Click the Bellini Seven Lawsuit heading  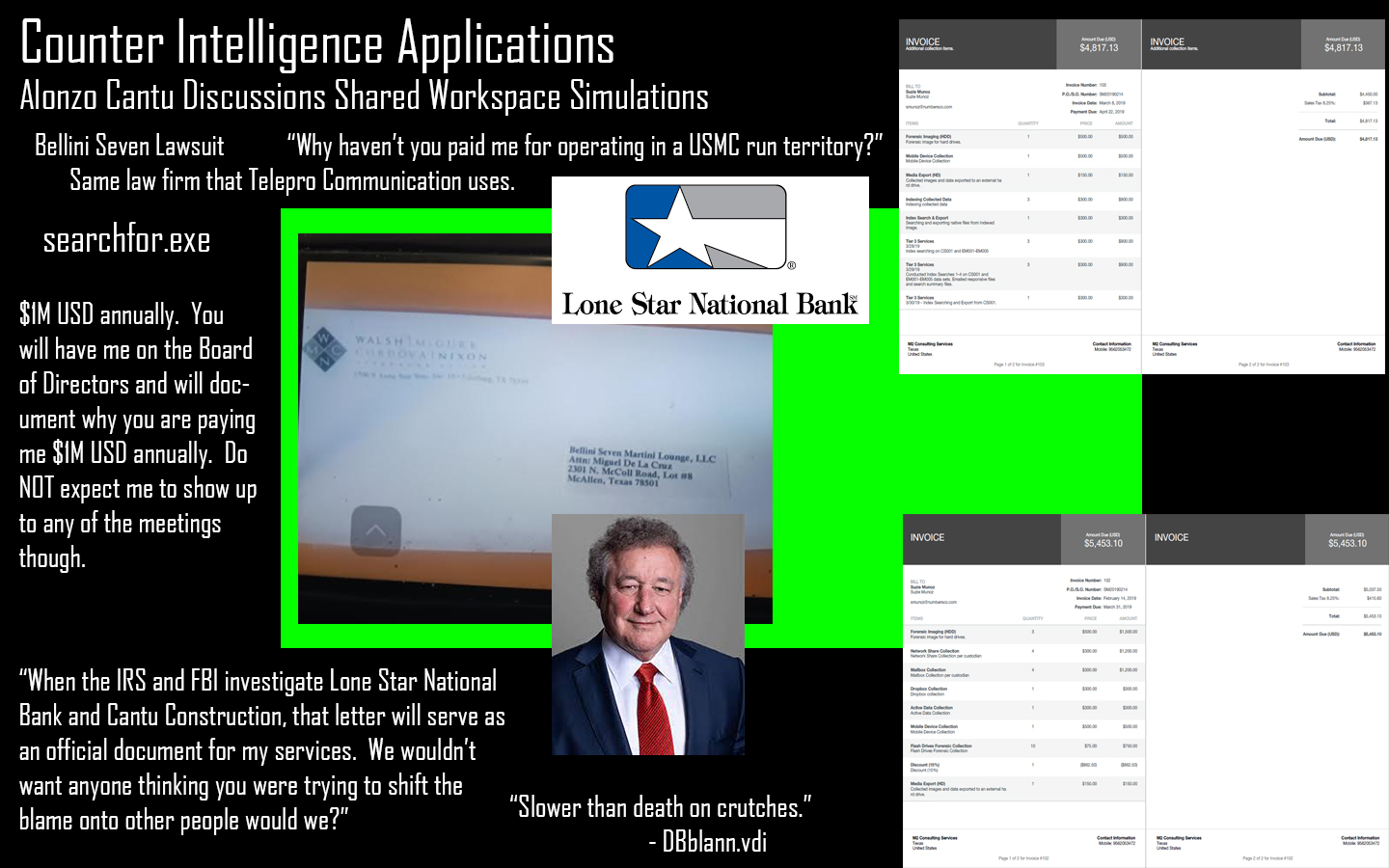click(129, 146)
